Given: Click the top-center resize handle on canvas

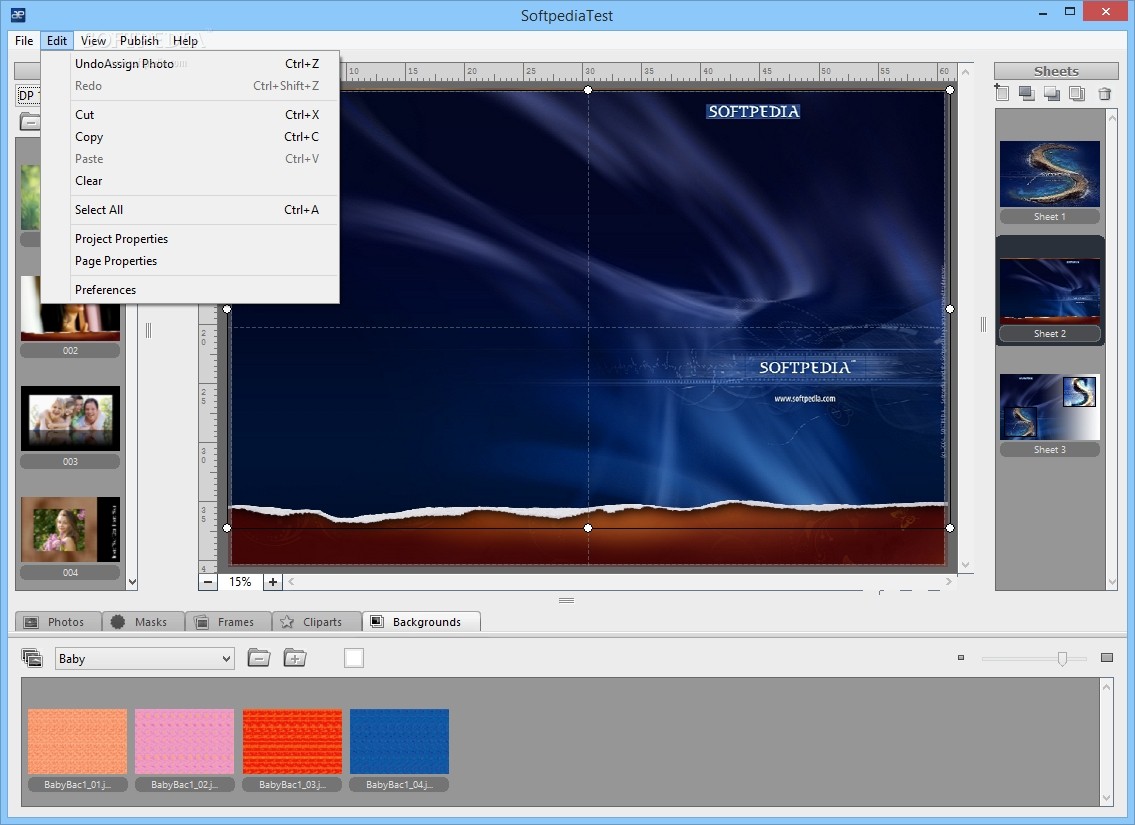Looking at the screenshot, I should click(x=588, y=90).
